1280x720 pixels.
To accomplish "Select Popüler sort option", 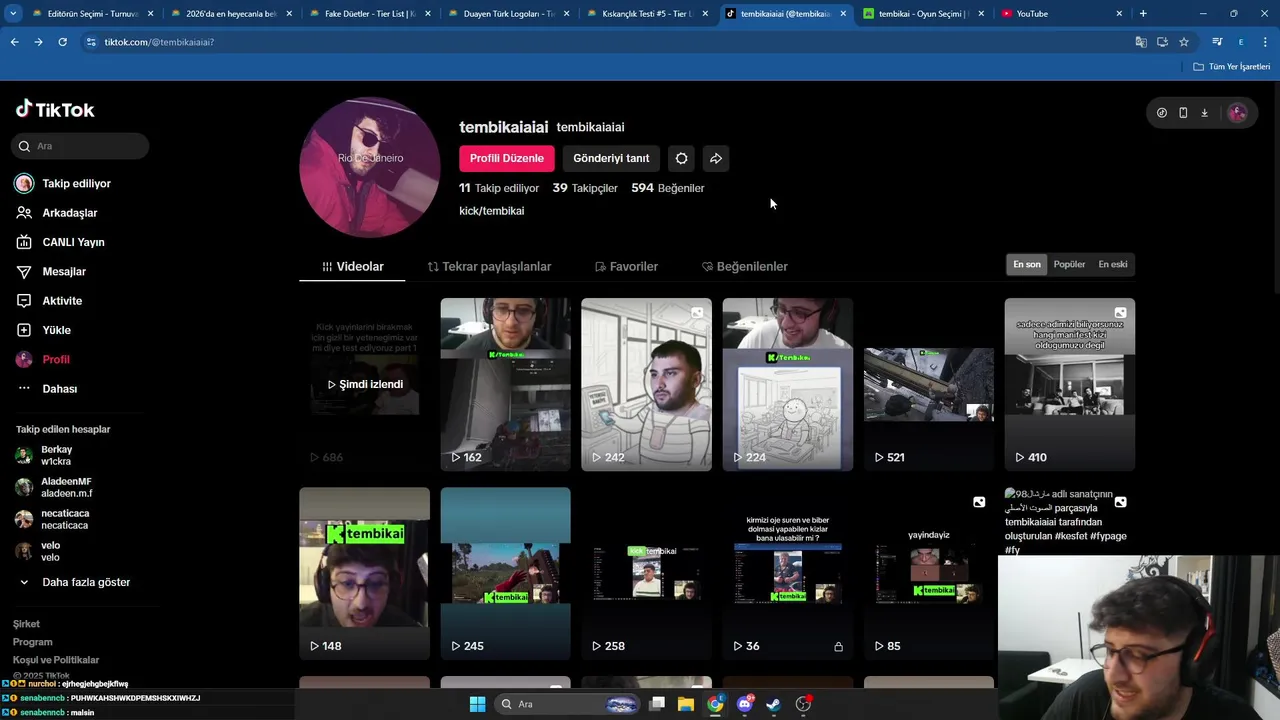I will pyautogui.click(x=1069, y=264).
